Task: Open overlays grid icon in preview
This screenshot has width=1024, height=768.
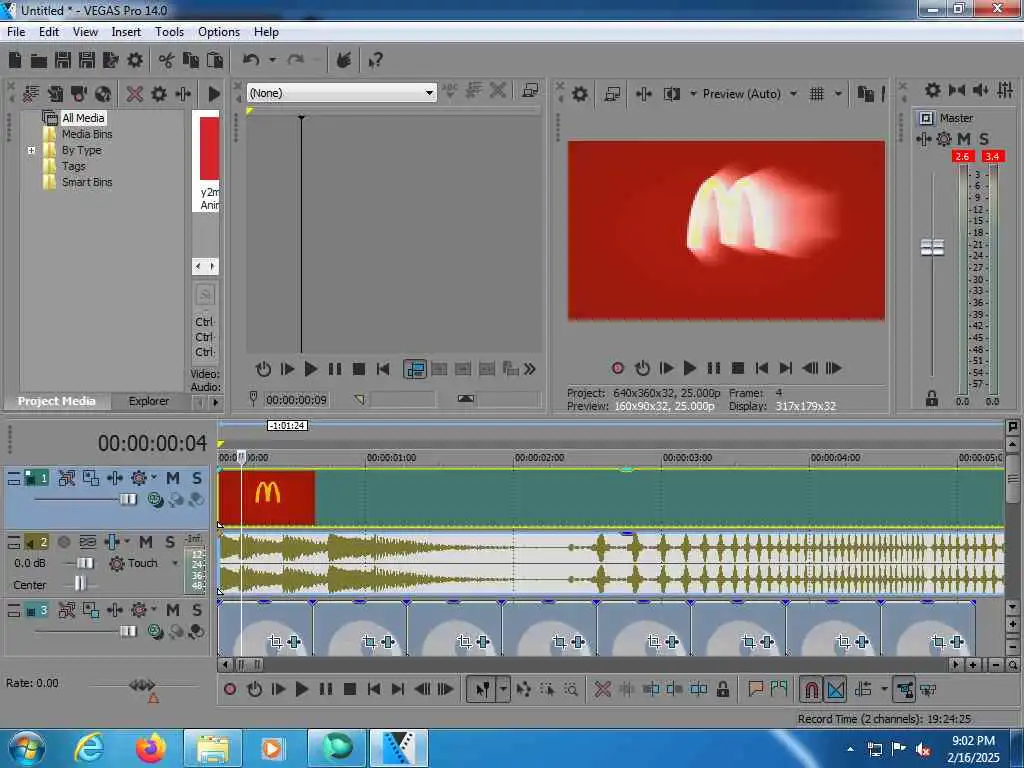Action: pyautogui.click(x=816, y=94)
